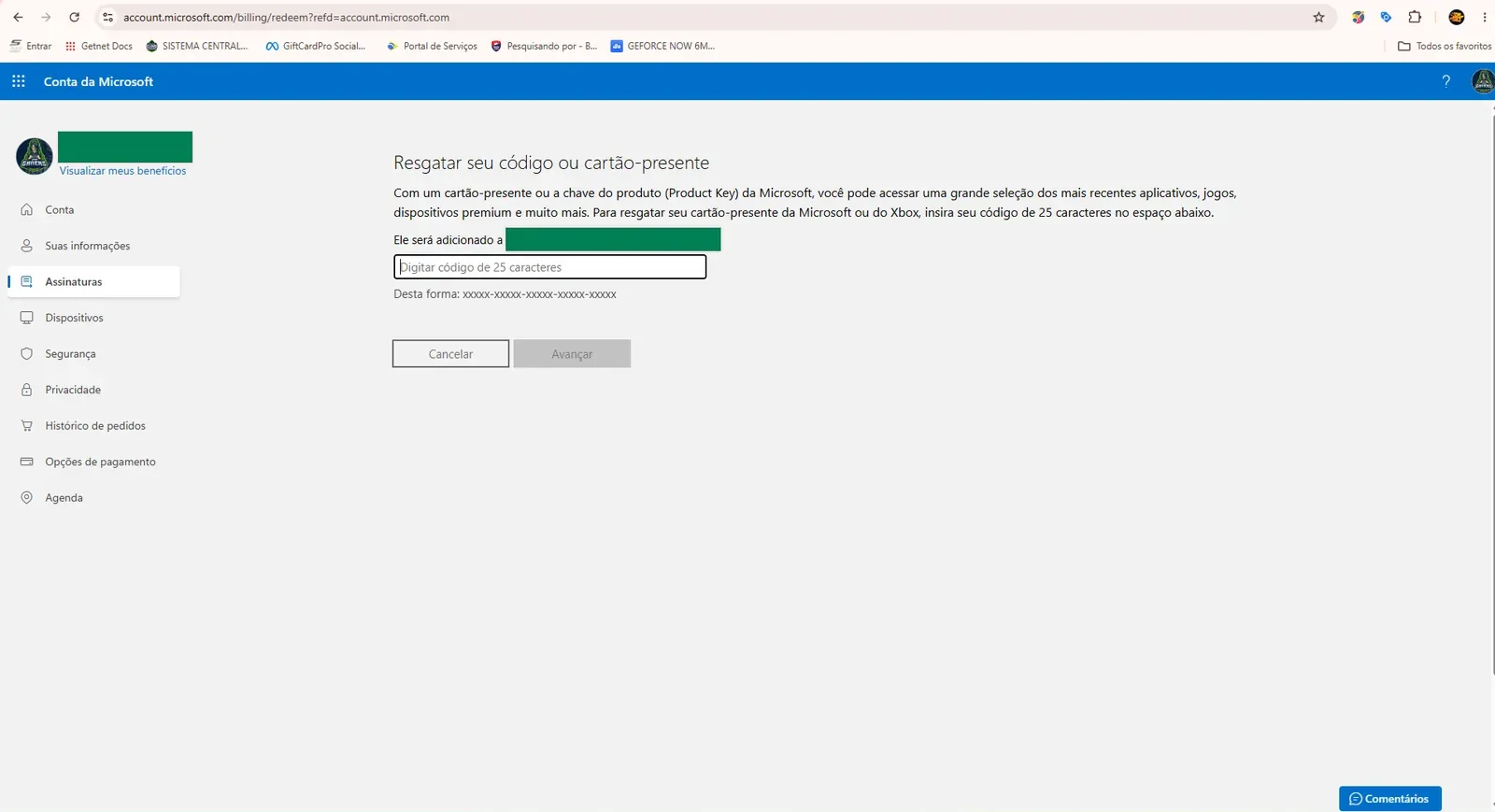This screenshot has width=1495, height=812.
Task: Open the GEFORCE NOW 6M bookmark
Action: point(662,46)
